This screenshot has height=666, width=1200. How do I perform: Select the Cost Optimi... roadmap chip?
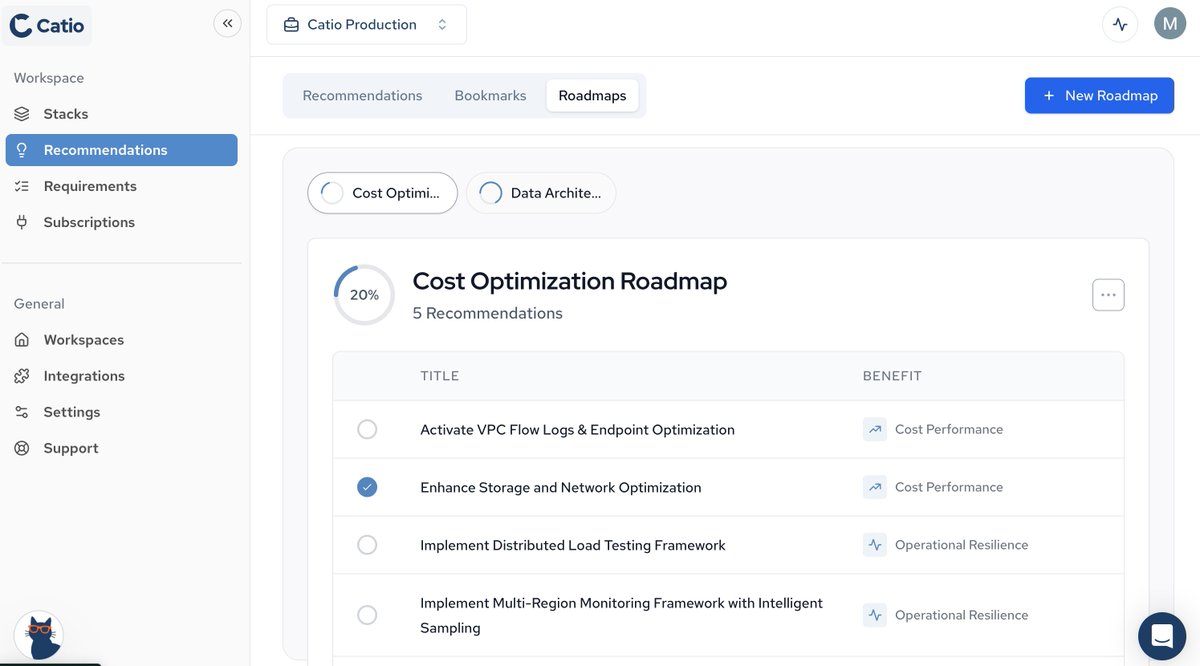382,193
